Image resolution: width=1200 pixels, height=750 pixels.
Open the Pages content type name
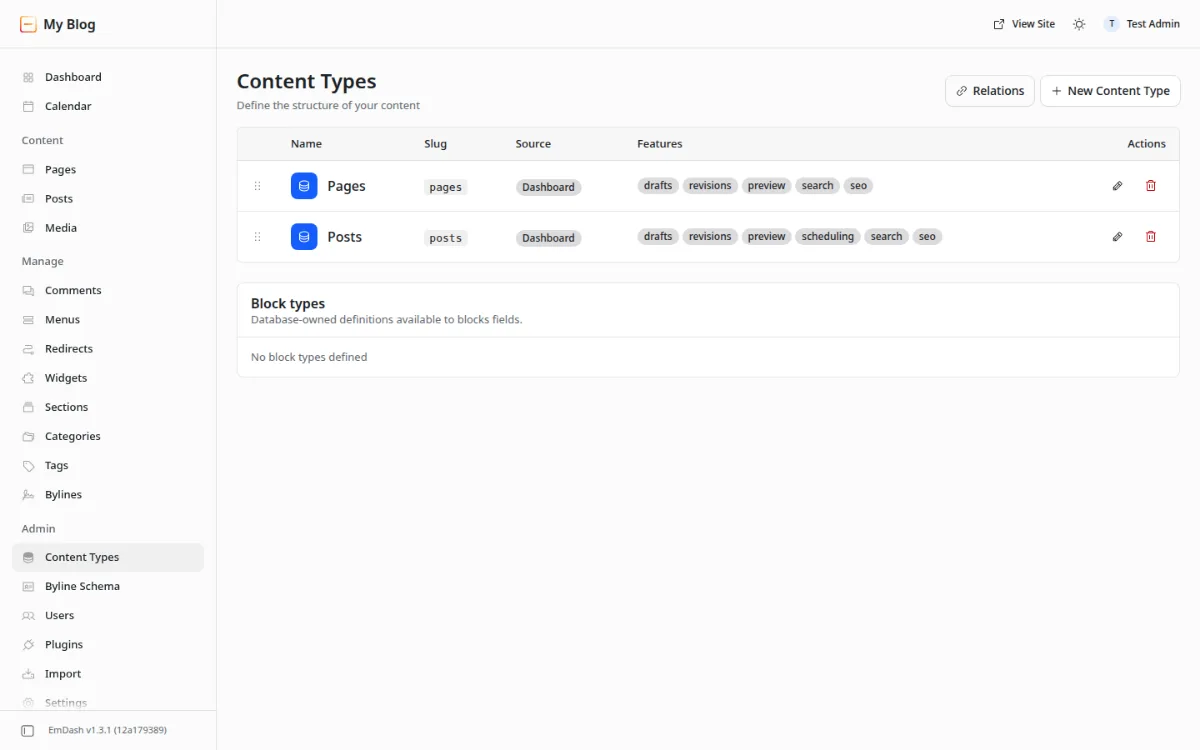pos(346,186)
